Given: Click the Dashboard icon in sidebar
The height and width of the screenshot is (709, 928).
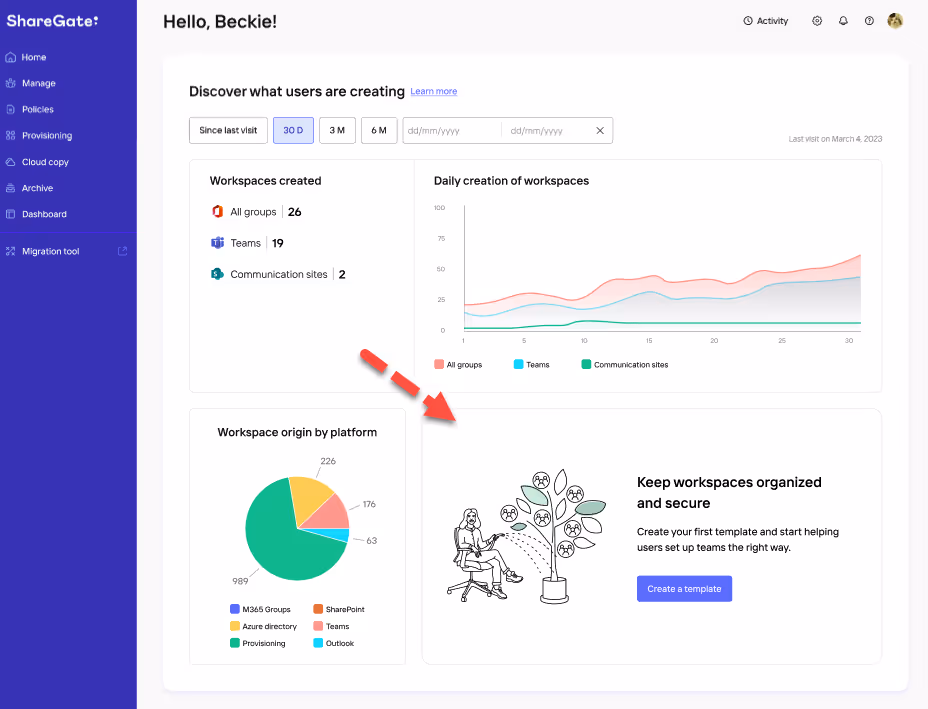Looking at the screenshot, I should point(10,214).
